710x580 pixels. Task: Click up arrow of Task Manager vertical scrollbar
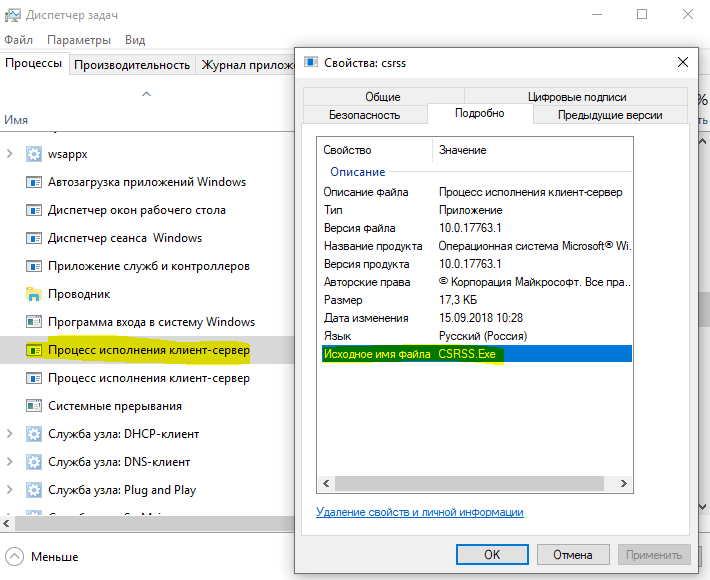pyautogui.click(x=702, y=141)
